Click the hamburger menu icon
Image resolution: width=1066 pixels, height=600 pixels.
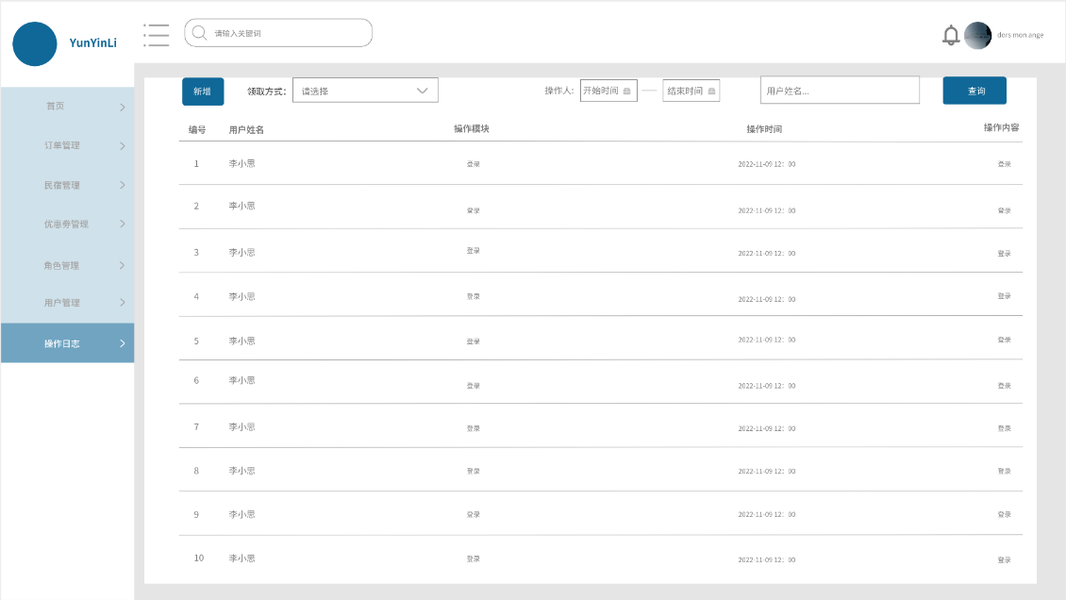tap(156, 34)
